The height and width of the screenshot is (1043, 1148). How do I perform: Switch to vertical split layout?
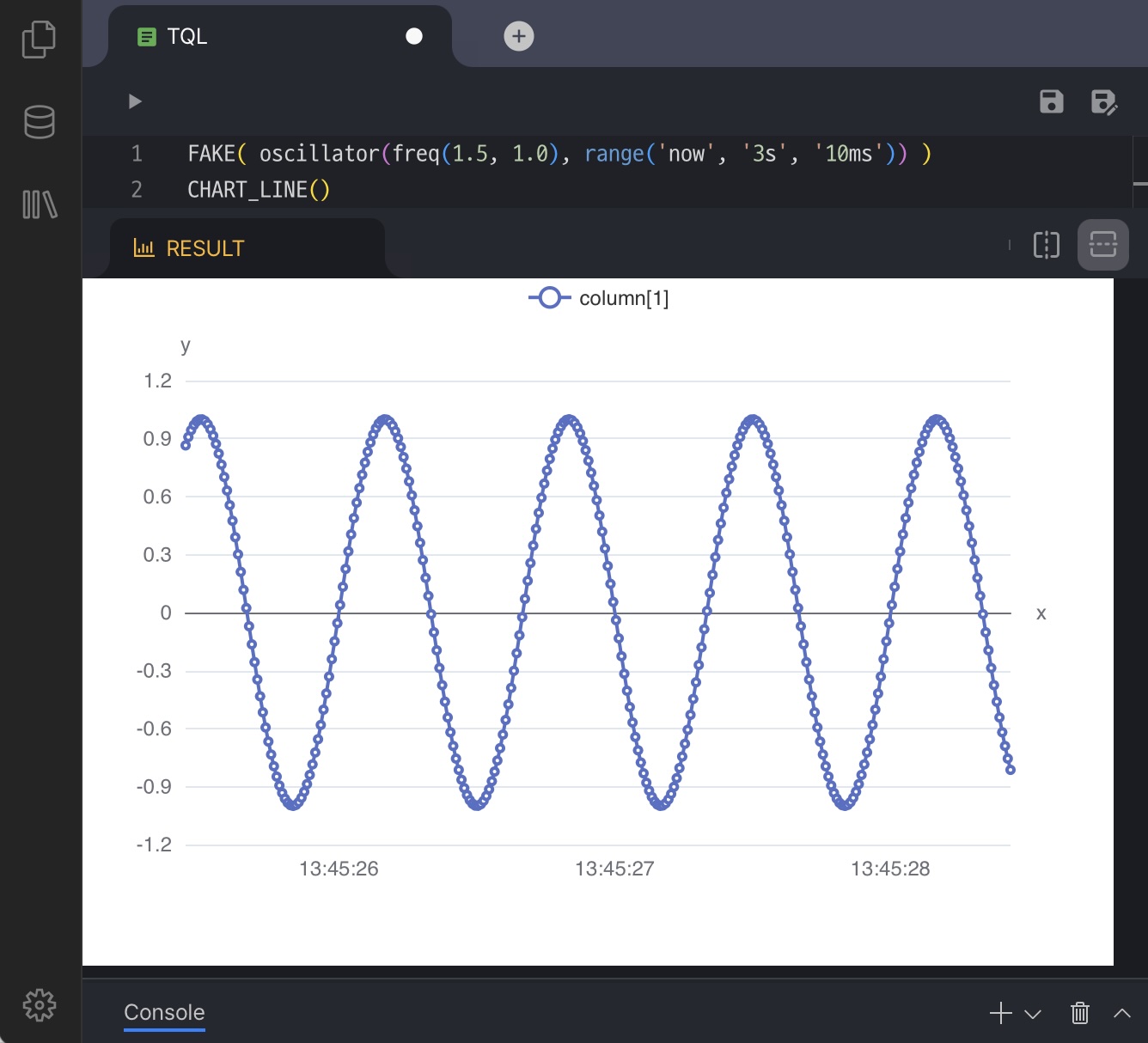point(1047,245)
